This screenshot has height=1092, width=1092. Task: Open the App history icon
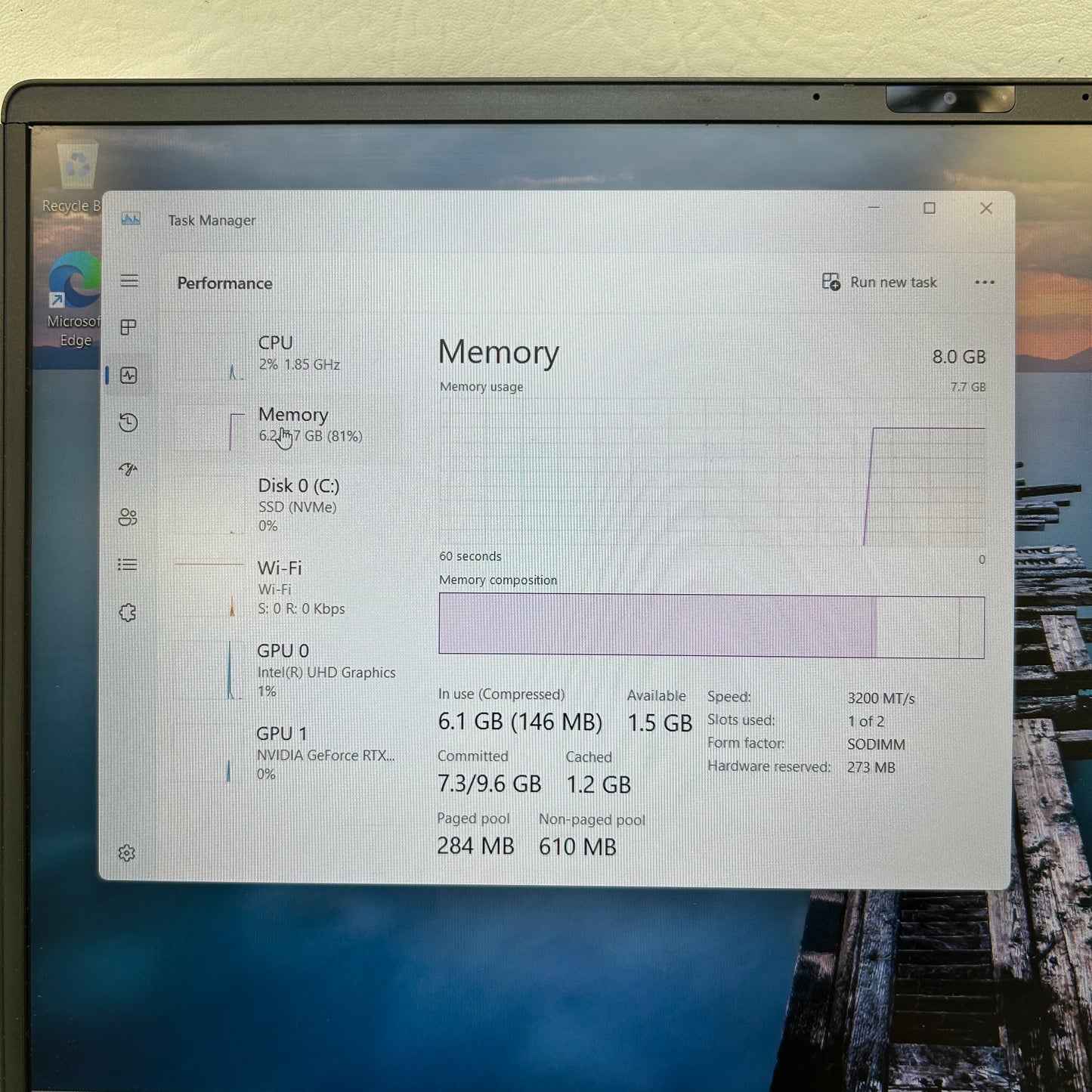point(128,422)
